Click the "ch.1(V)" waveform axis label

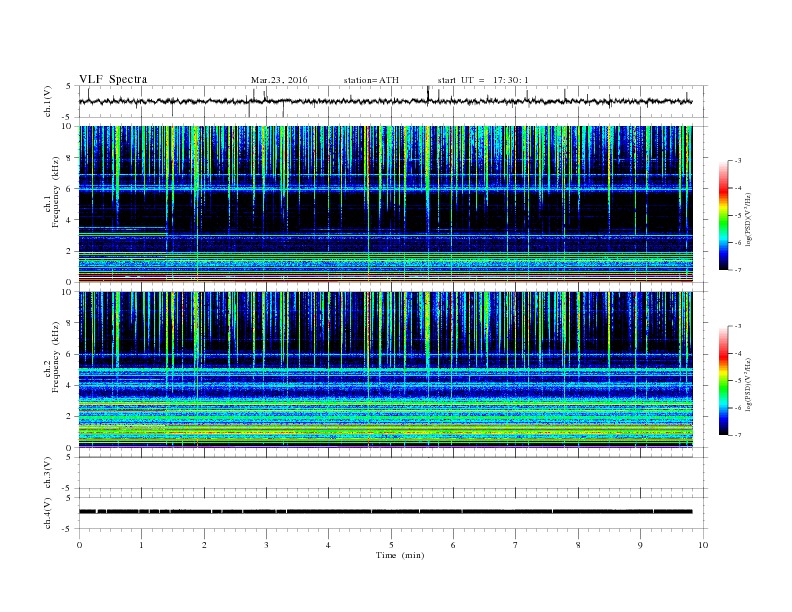pos(48,101)
